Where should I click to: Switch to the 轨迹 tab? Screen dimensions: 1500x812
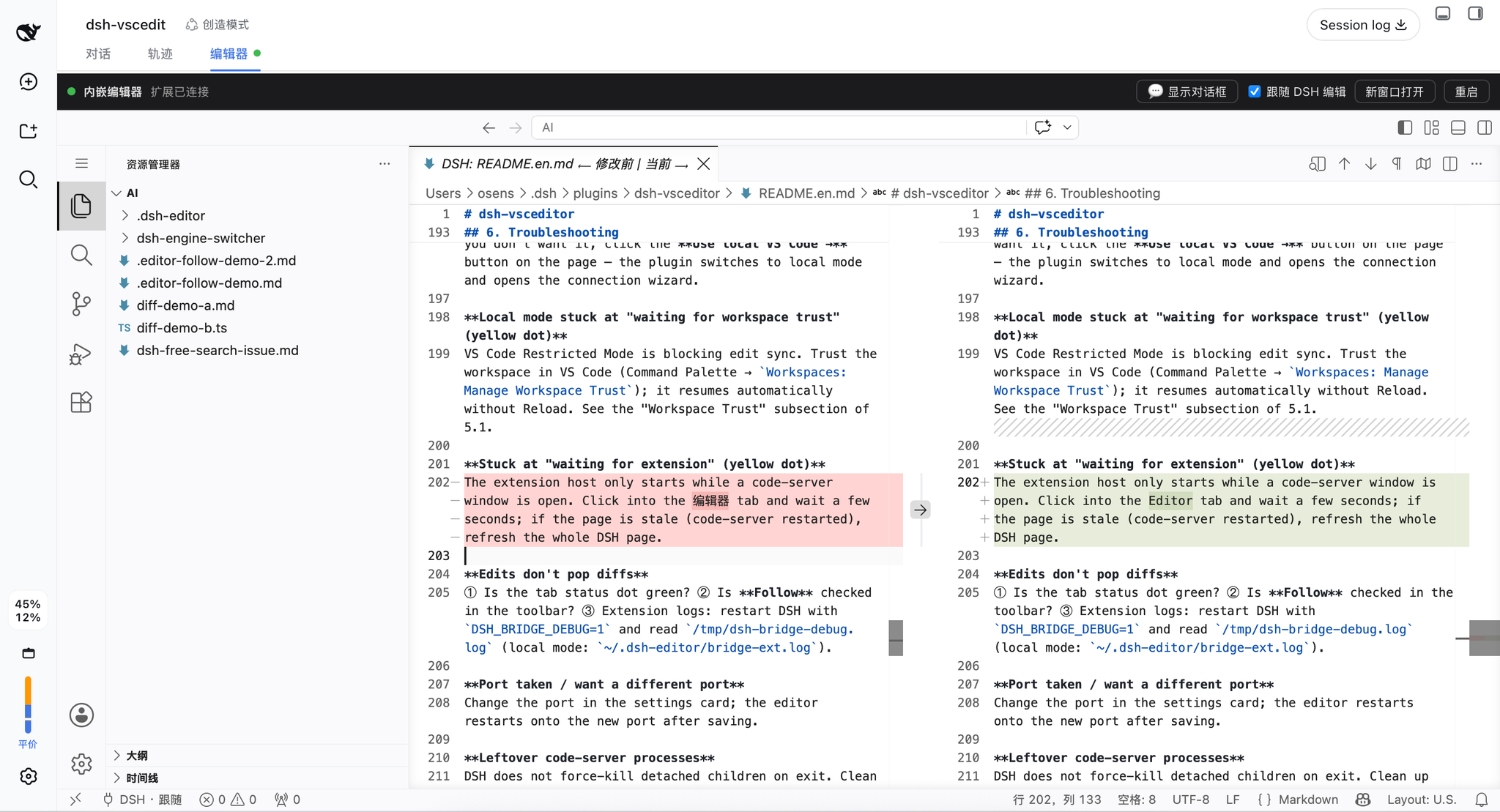coord(160,53)
